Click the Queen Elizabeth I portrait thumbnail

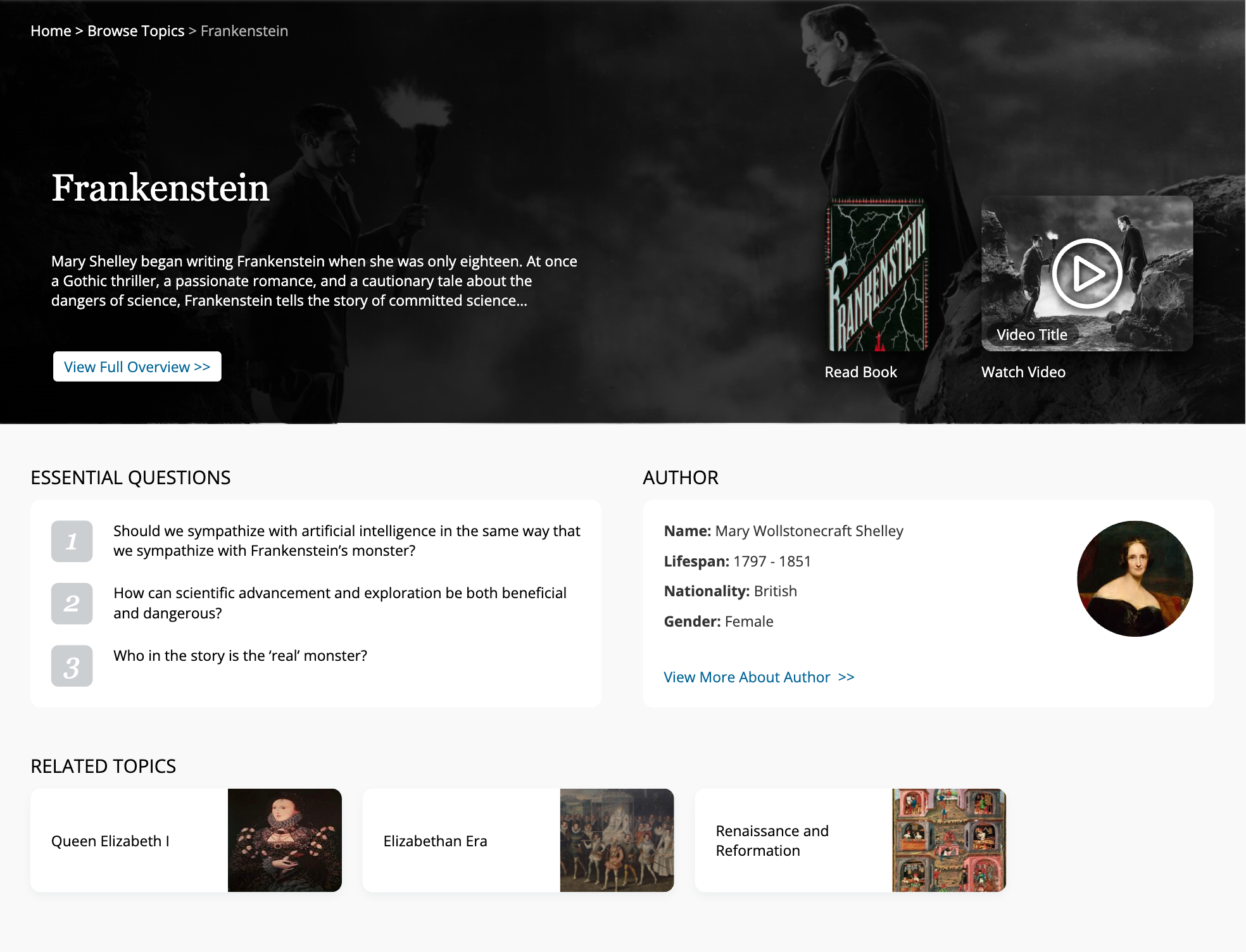[285, 840]
